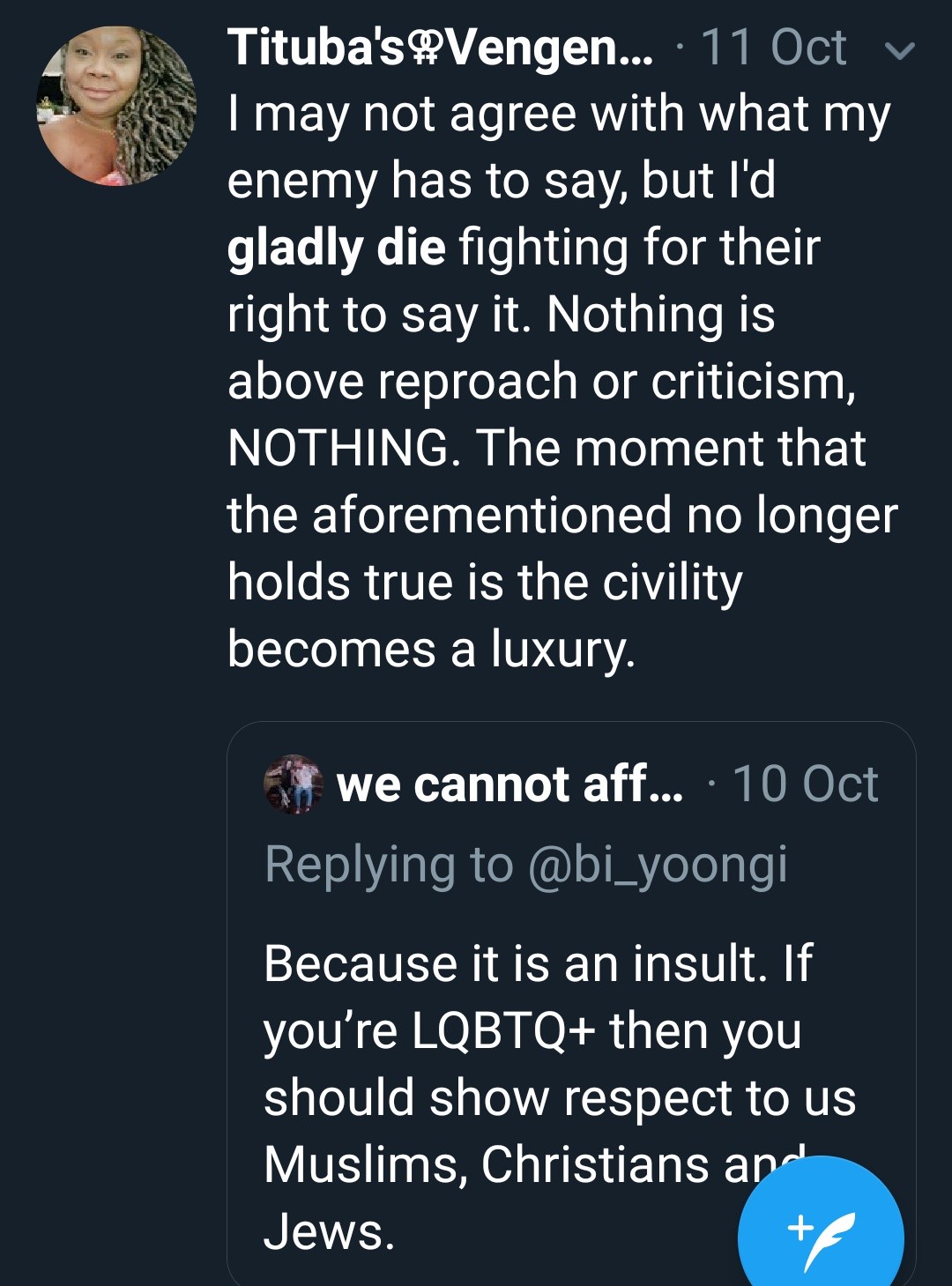Tap the line 'becomes a luxury.'

(x=431, y=649)
